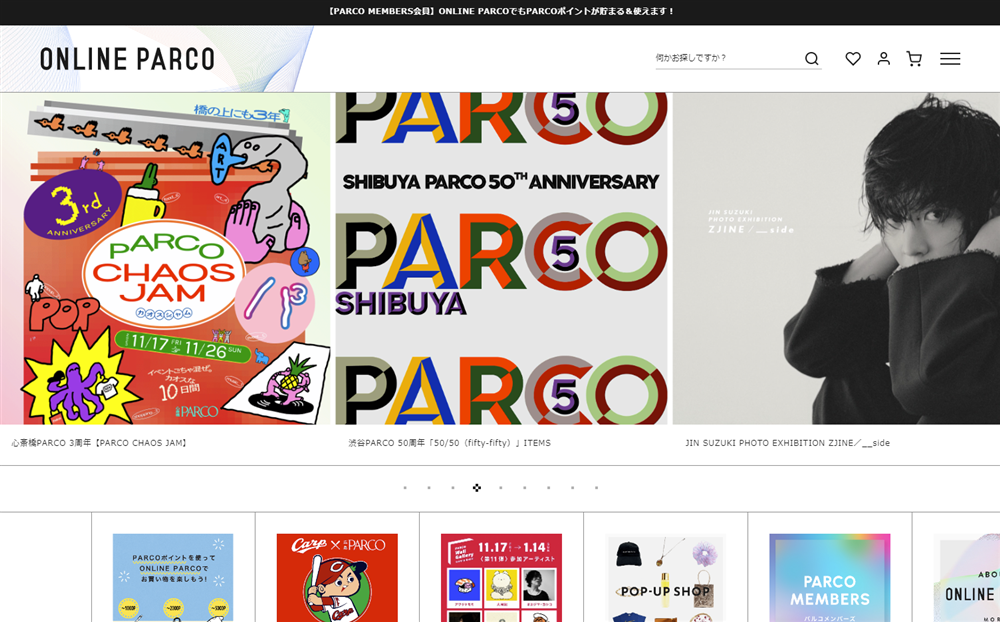Select the eighth carousel pagination dot

tap(572, 488)
